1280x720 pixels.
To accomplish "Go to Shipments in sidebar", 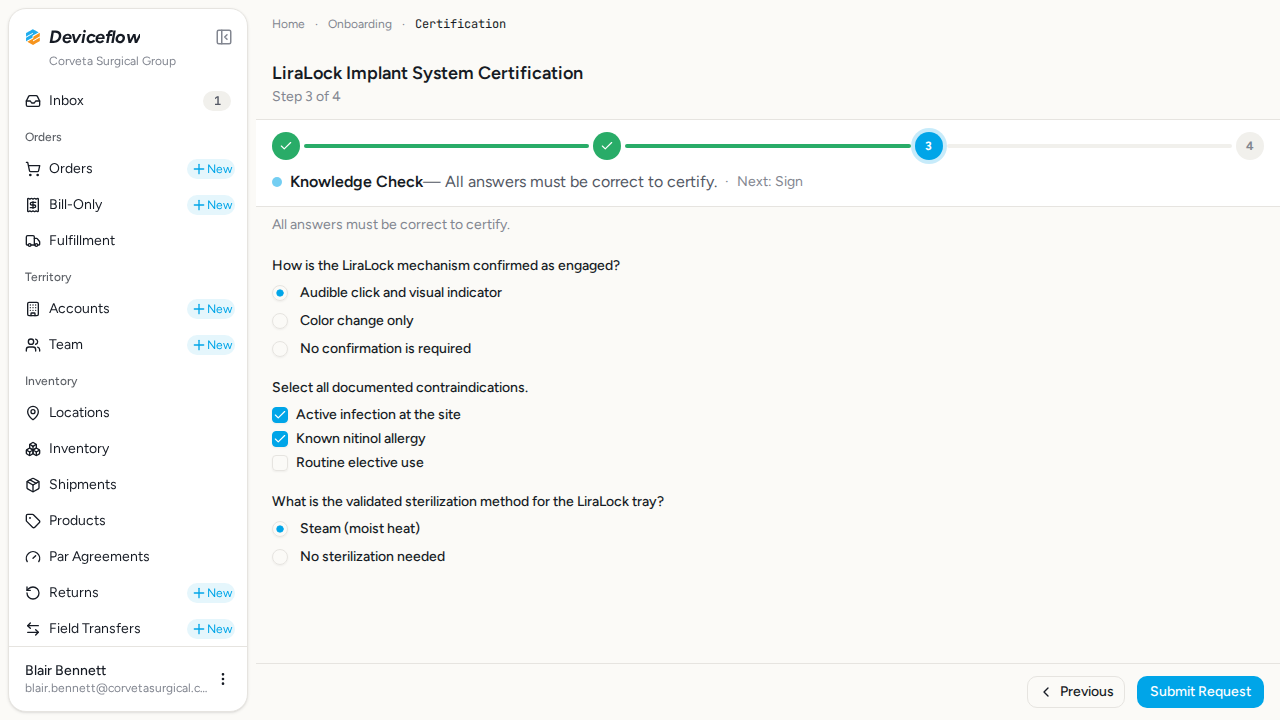I will (128, 485).
